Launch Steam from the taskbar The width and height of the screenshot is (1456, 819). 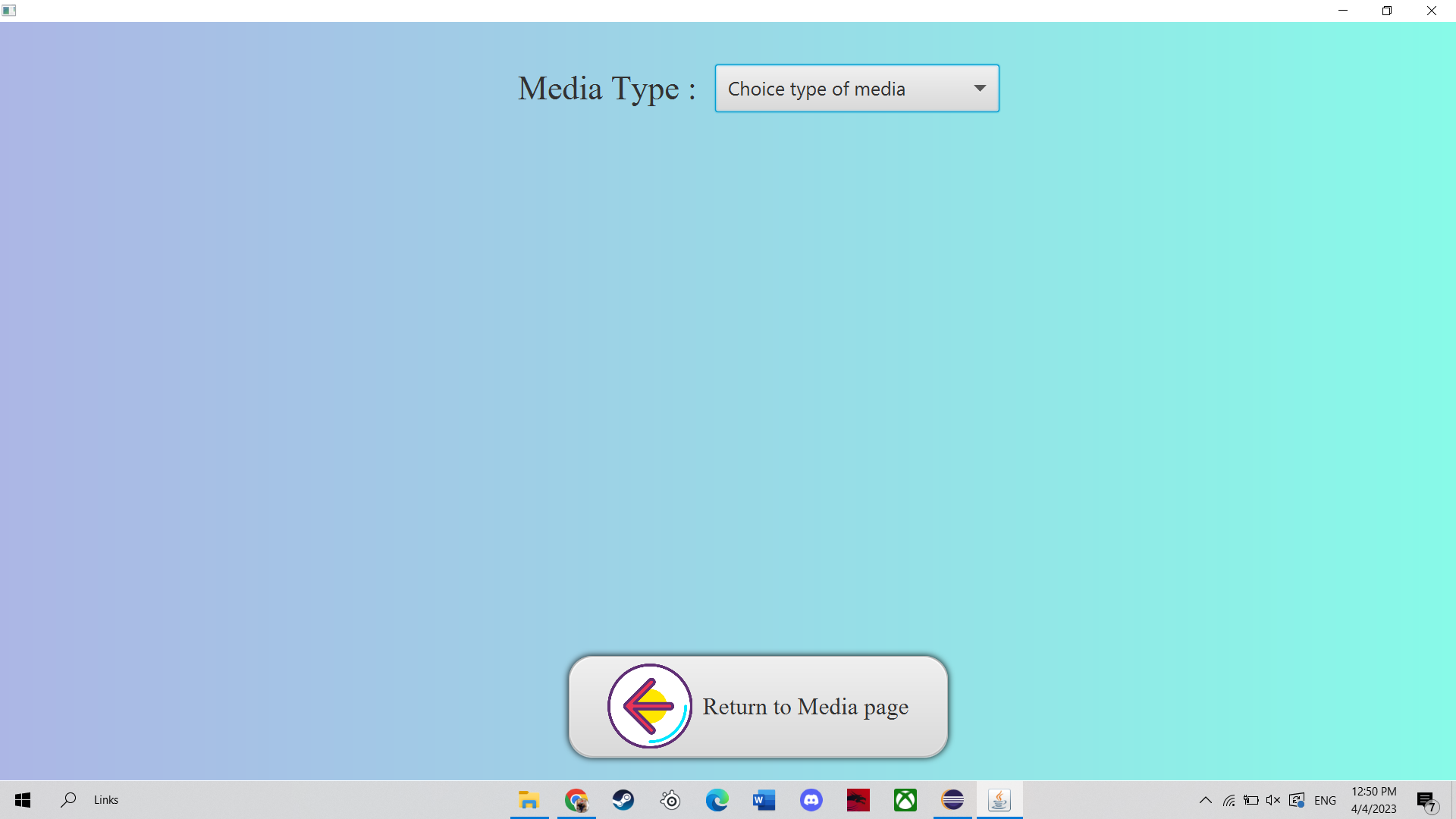pos(623,800)
